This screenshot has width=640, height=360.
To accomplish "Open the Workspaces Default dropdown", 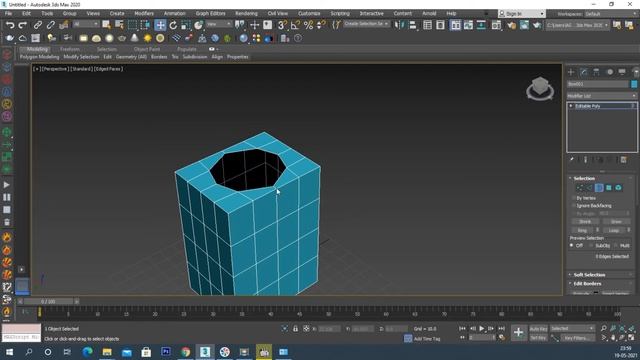I will [x=611, y=14].
